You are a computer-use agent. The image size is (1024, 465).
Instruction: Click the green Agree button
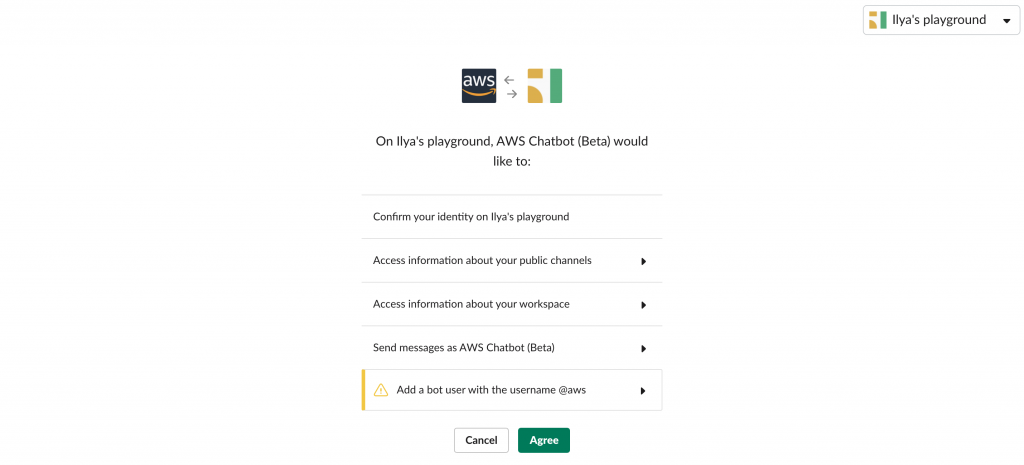click(544, 440)
